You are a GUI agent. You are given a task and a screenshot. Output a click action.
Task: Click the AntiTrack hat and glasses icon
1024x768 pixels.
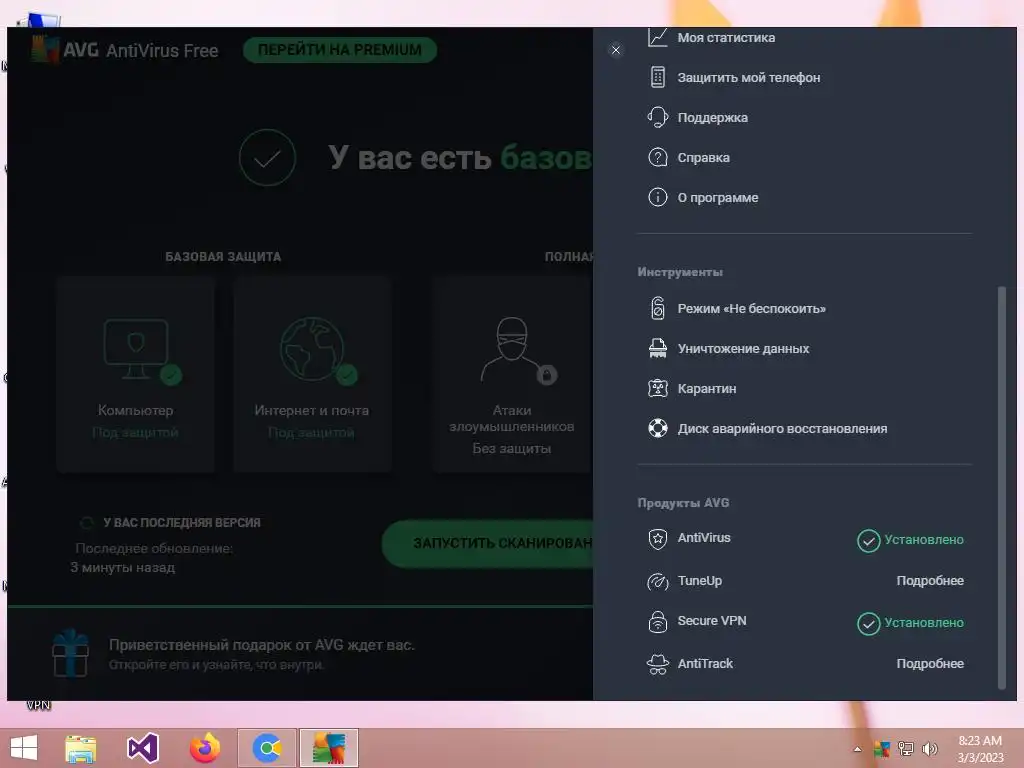658,664
